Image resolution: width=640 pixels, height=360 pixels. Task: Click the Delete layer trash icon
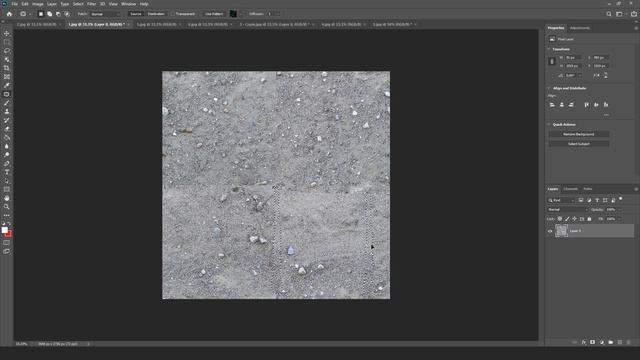(x=629, y=342)
